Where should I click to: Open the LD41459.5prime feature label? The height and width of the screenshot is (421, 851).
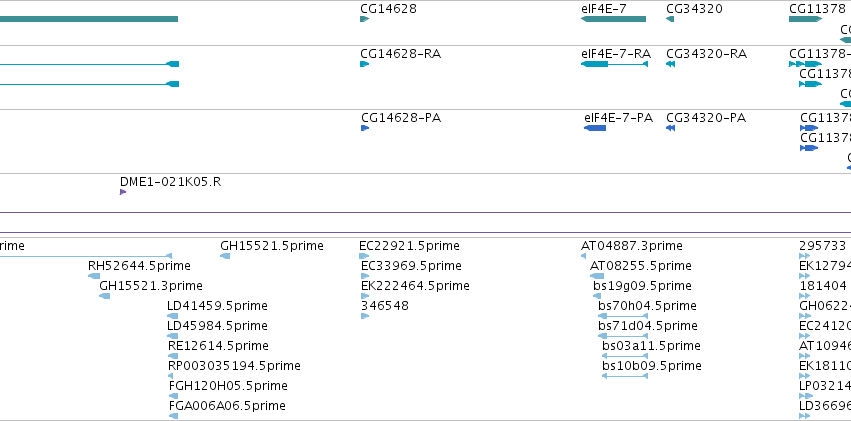[217, 306]
